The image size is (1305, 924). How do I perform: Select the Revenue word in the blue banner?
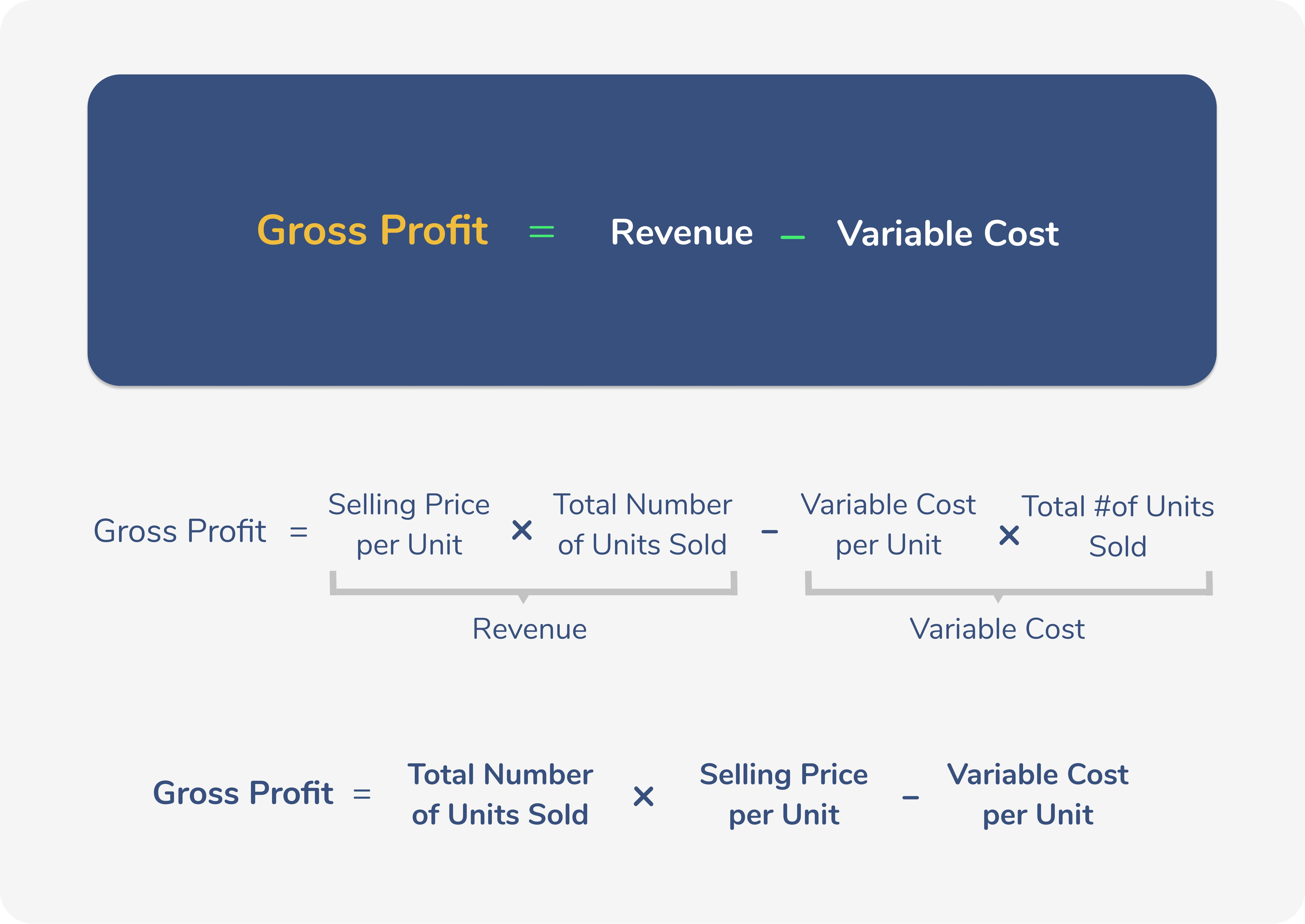pyautogui.click(x=682, y=232)
